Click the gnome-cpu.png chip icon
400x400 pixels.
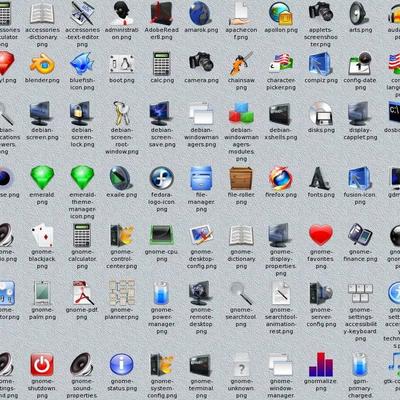(162, 235)
